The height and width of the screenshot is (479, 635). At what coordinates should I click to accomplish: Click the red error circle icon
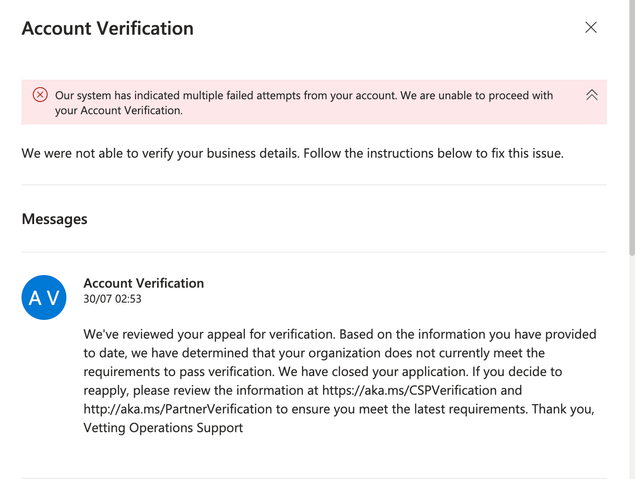40,95
